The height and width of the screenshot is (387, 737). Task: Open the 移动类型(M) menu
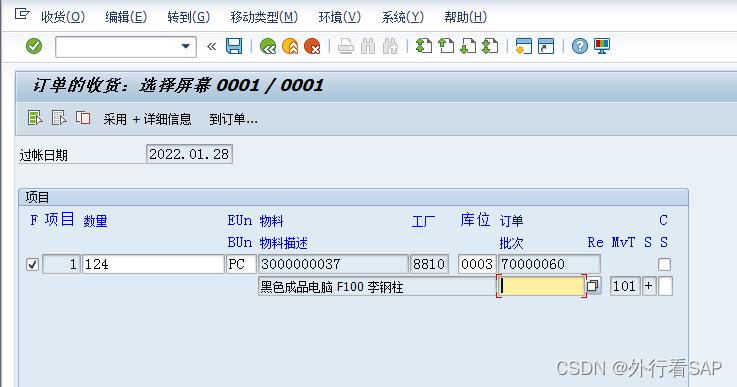[x=264, y=17]
